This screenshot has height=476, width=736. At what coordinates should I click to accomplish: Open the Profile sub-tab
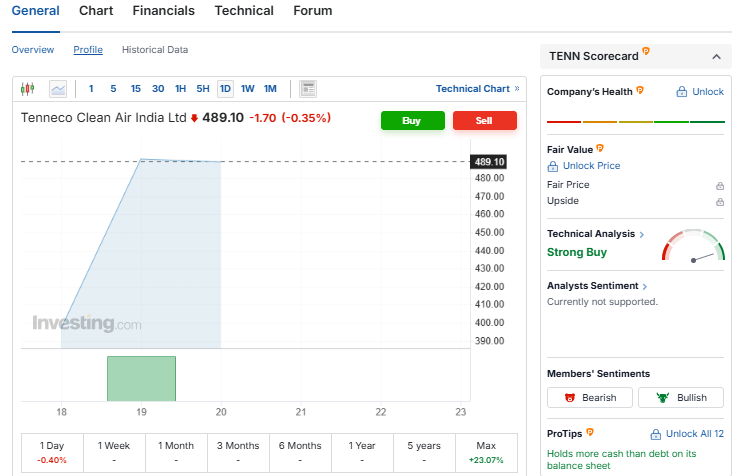[88, 50]
